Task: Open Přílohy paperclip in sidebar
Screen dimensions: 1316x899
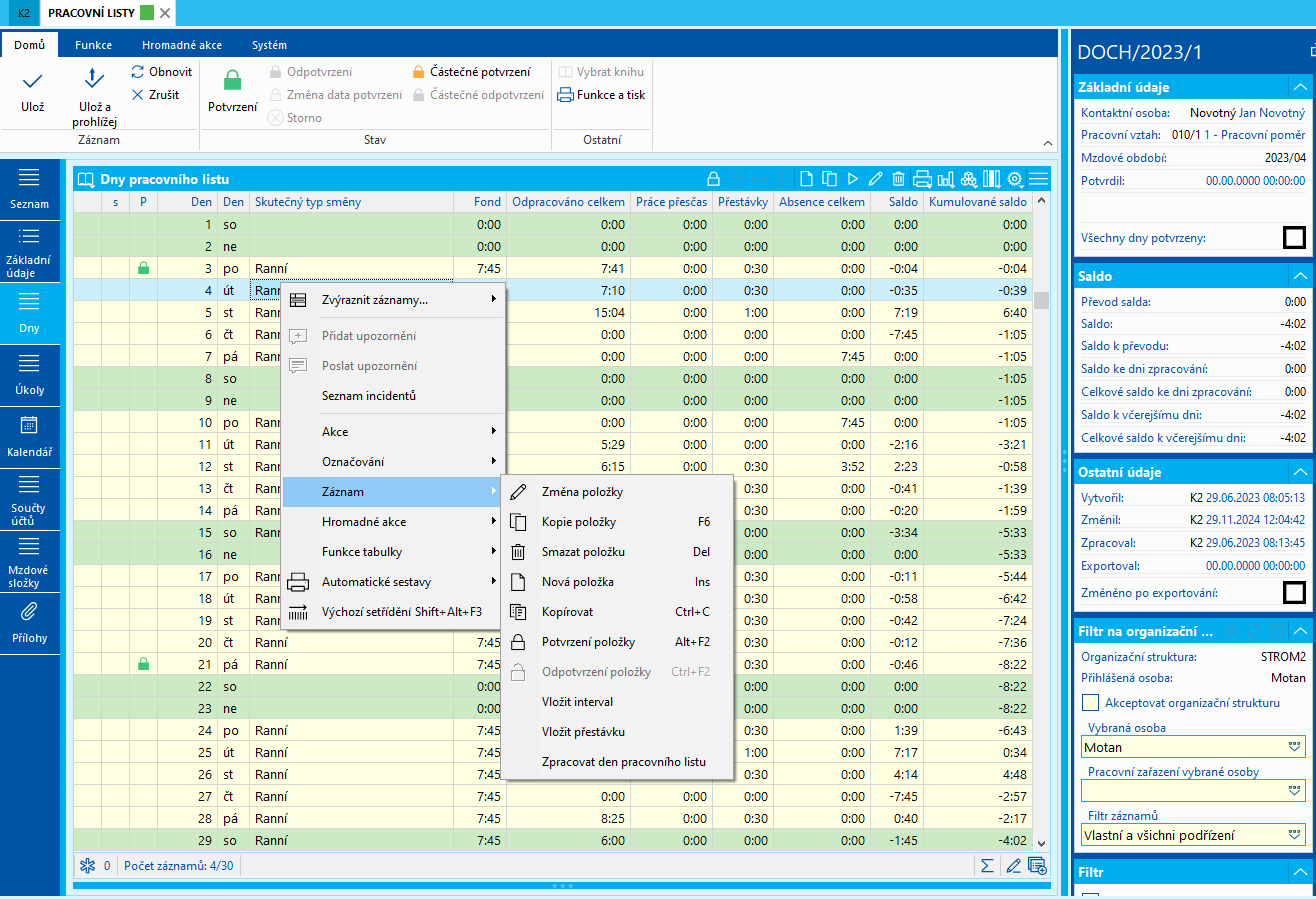Action: (29, 624)
